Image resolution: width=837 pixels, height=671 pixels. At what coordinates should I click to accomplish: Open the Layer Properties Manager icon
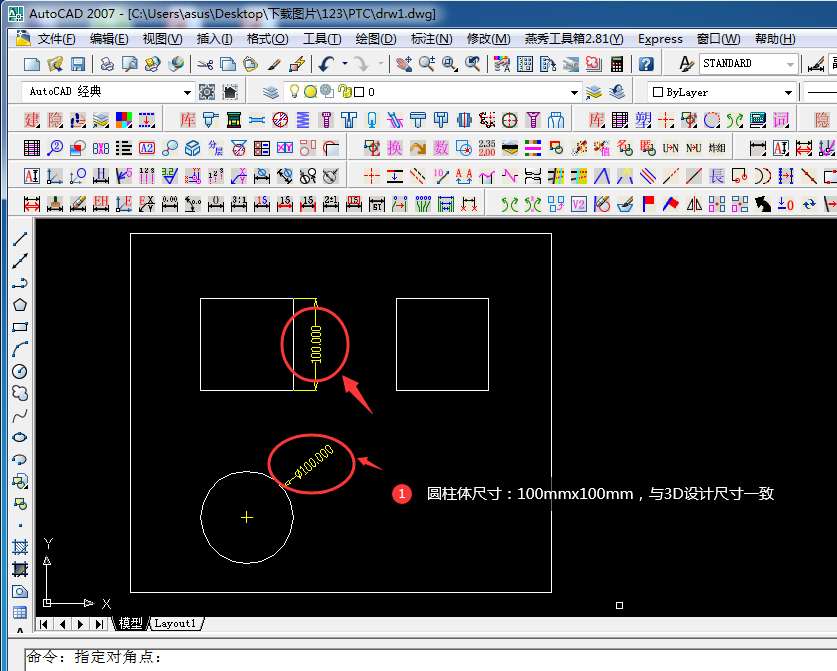coord(271,92)
